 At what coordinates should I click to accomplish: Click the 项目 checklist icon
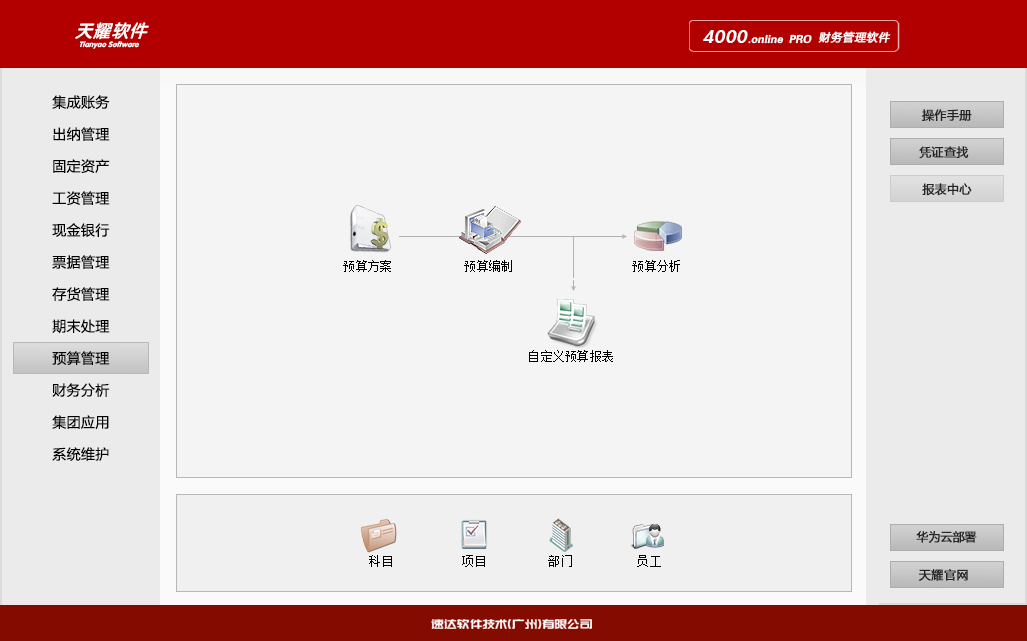(x=474, y=535)
